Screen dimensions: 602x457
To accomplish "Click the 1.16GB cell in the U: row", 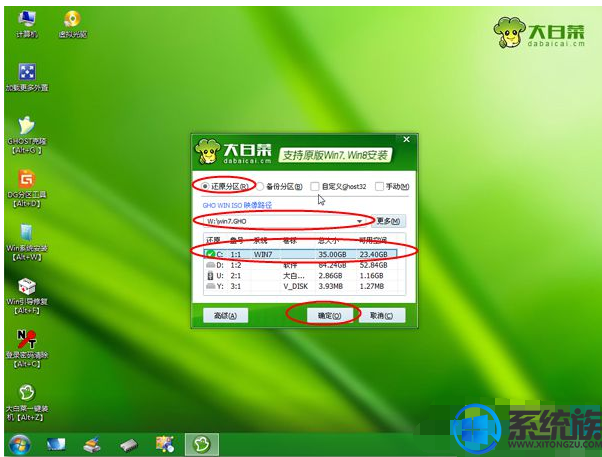I will click(x=371, y=276).
